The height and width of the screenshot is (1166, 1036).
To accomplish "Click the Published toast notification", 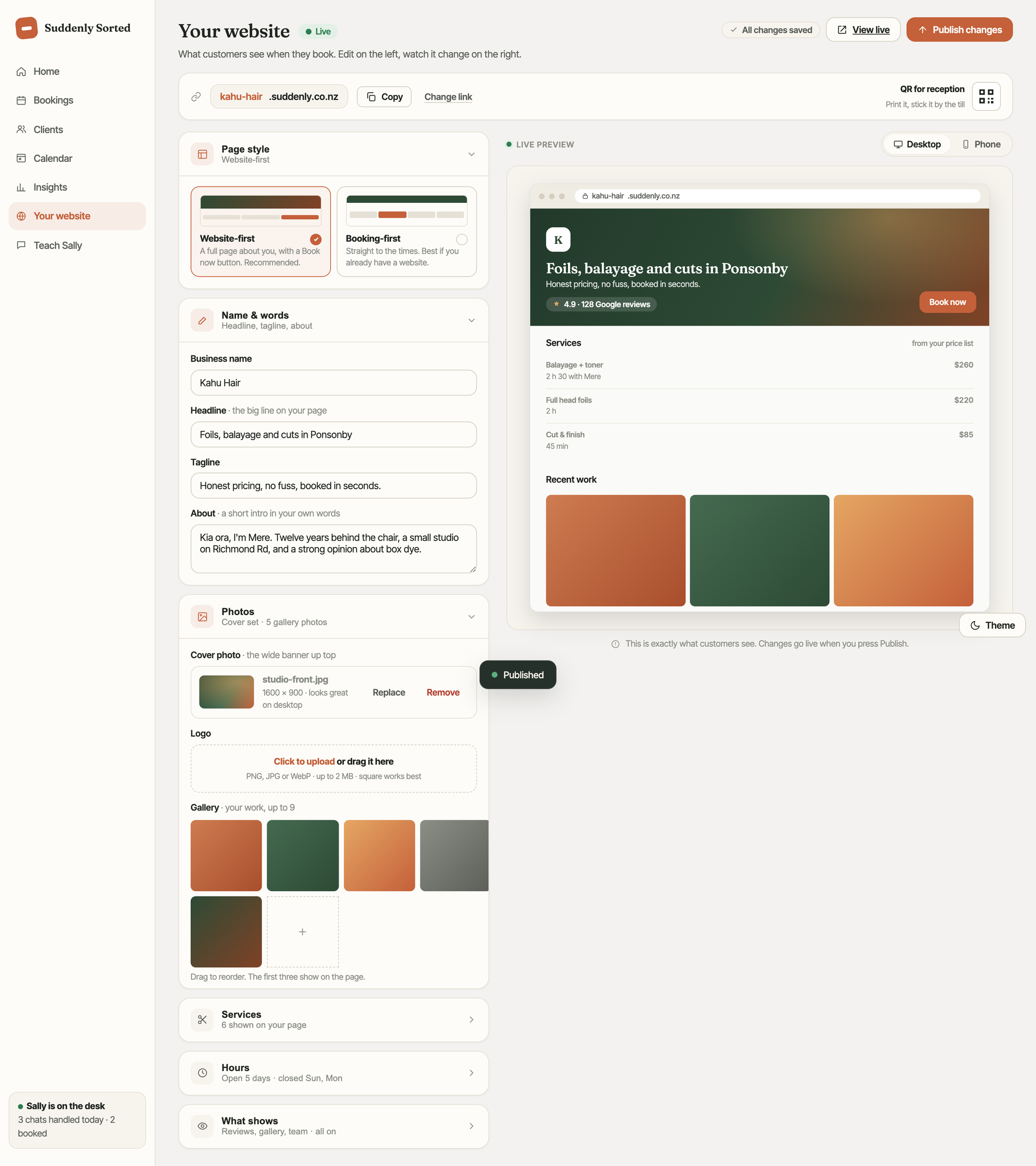I will [517, 675].
